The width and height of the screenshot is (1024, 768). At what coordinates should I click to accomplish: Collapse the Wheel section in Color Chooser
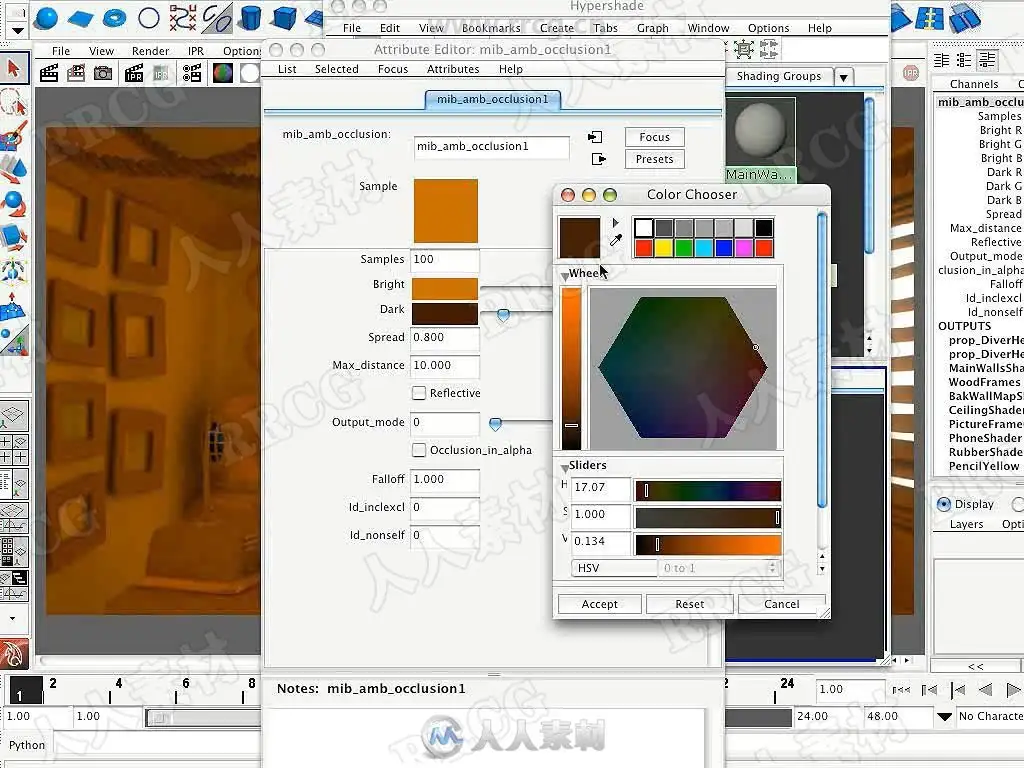[565, 274]
